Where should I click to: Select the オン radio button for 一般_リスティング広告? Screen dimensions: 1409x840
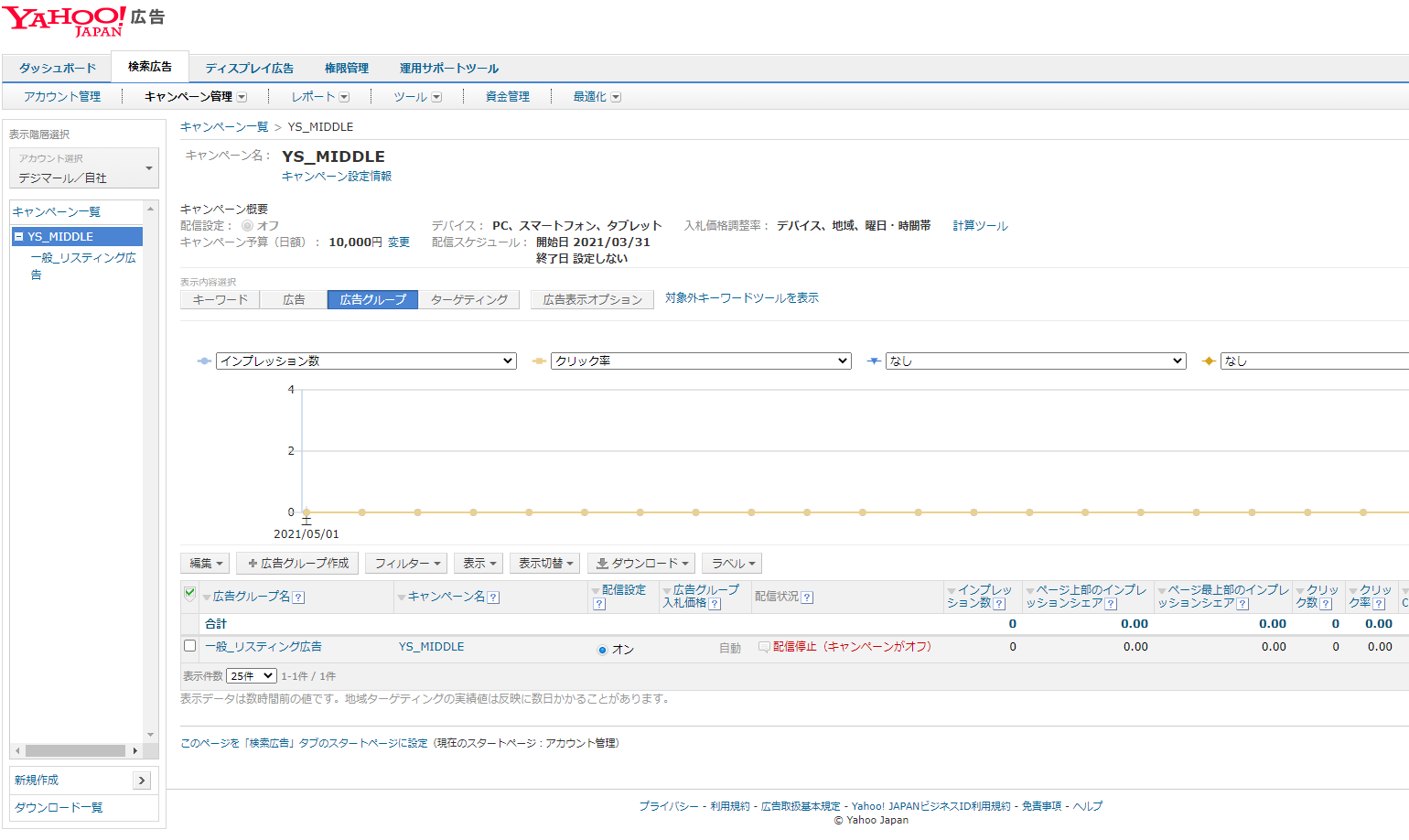(602, 650)
